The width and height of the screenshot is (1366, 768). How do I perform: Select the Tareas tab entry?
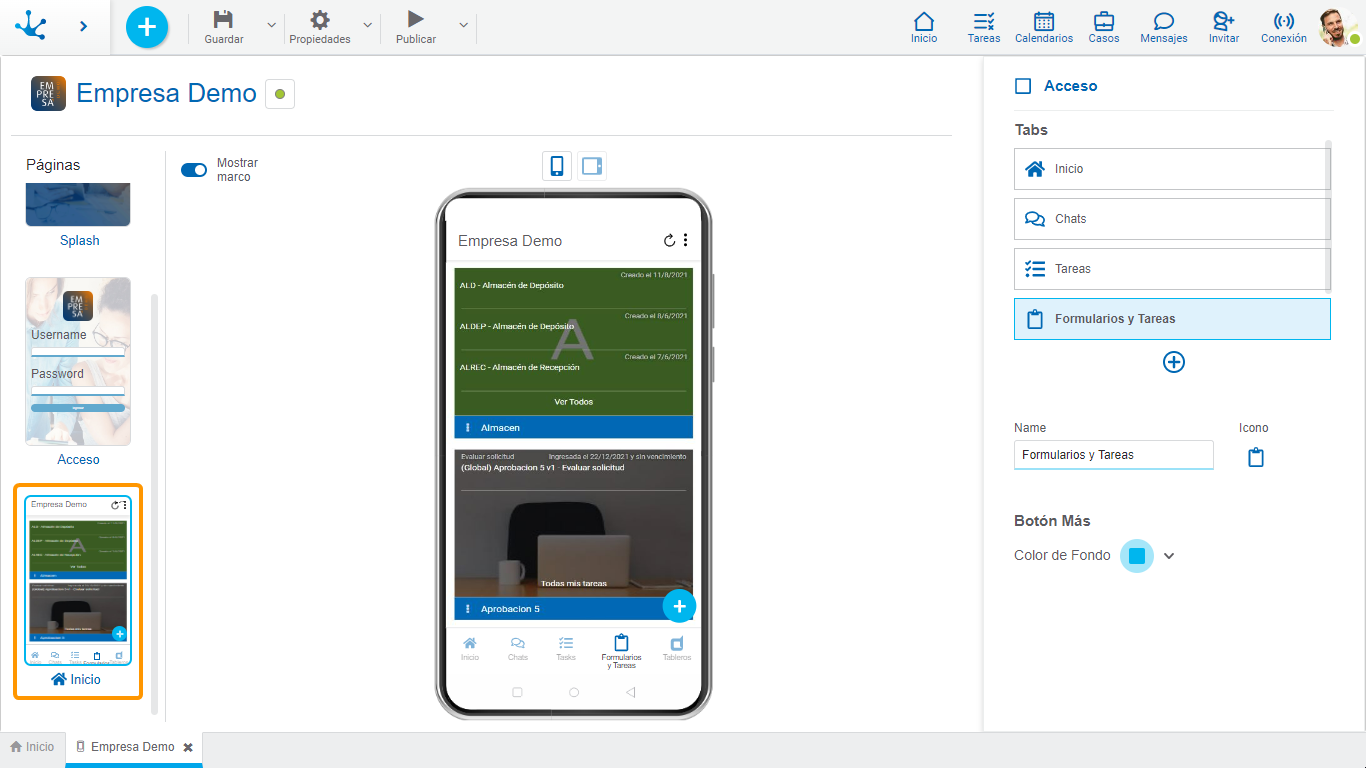pyautogui.click(x=1172, y=269)
